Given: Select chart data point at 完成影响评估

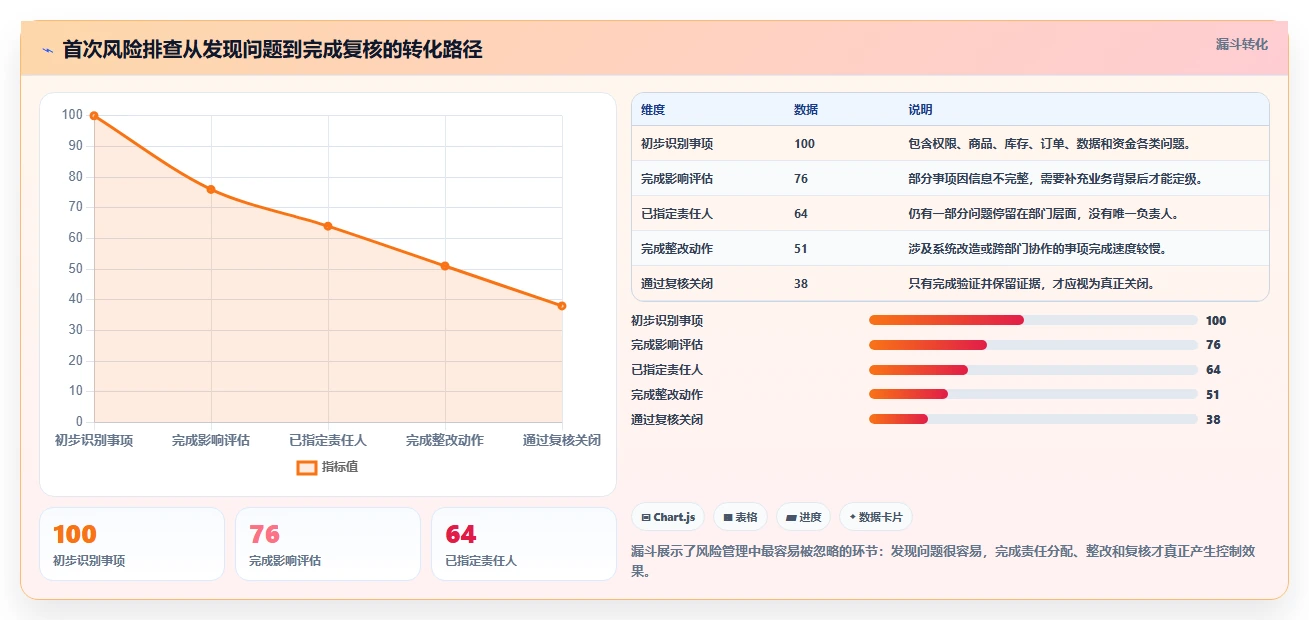Looking at the screenshot, I should [x=211, y=189].
